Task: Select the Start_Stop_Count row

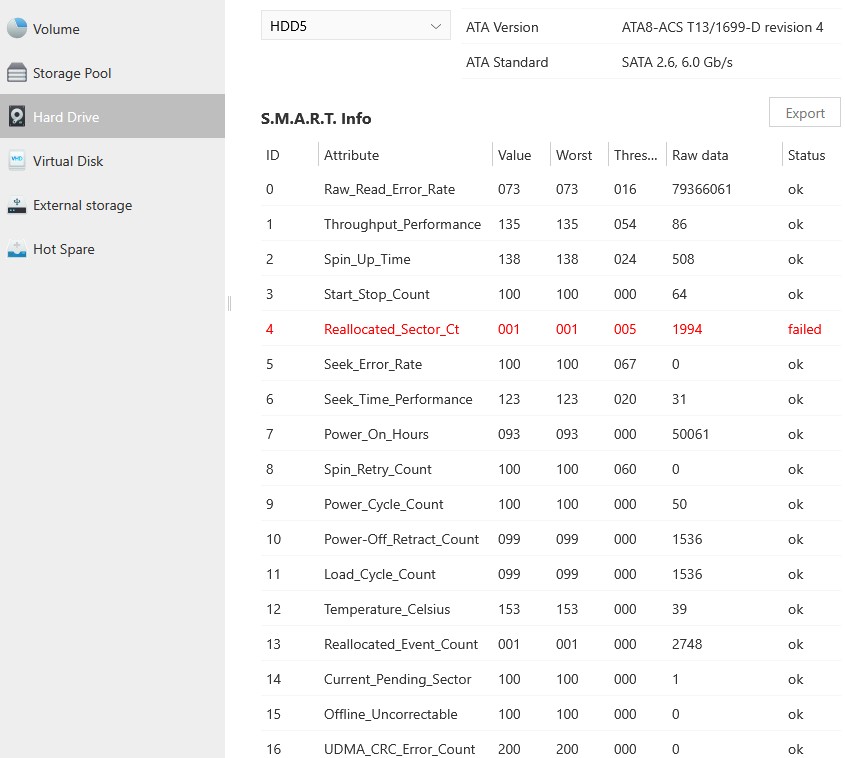Action: (x=551, y=294)
